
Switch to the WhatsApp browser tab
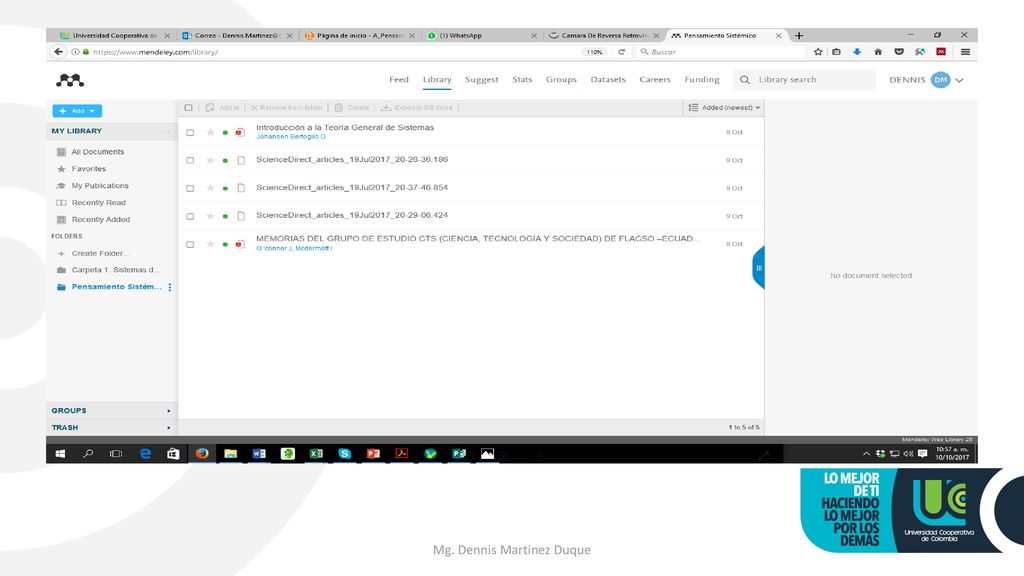(482, 35)
